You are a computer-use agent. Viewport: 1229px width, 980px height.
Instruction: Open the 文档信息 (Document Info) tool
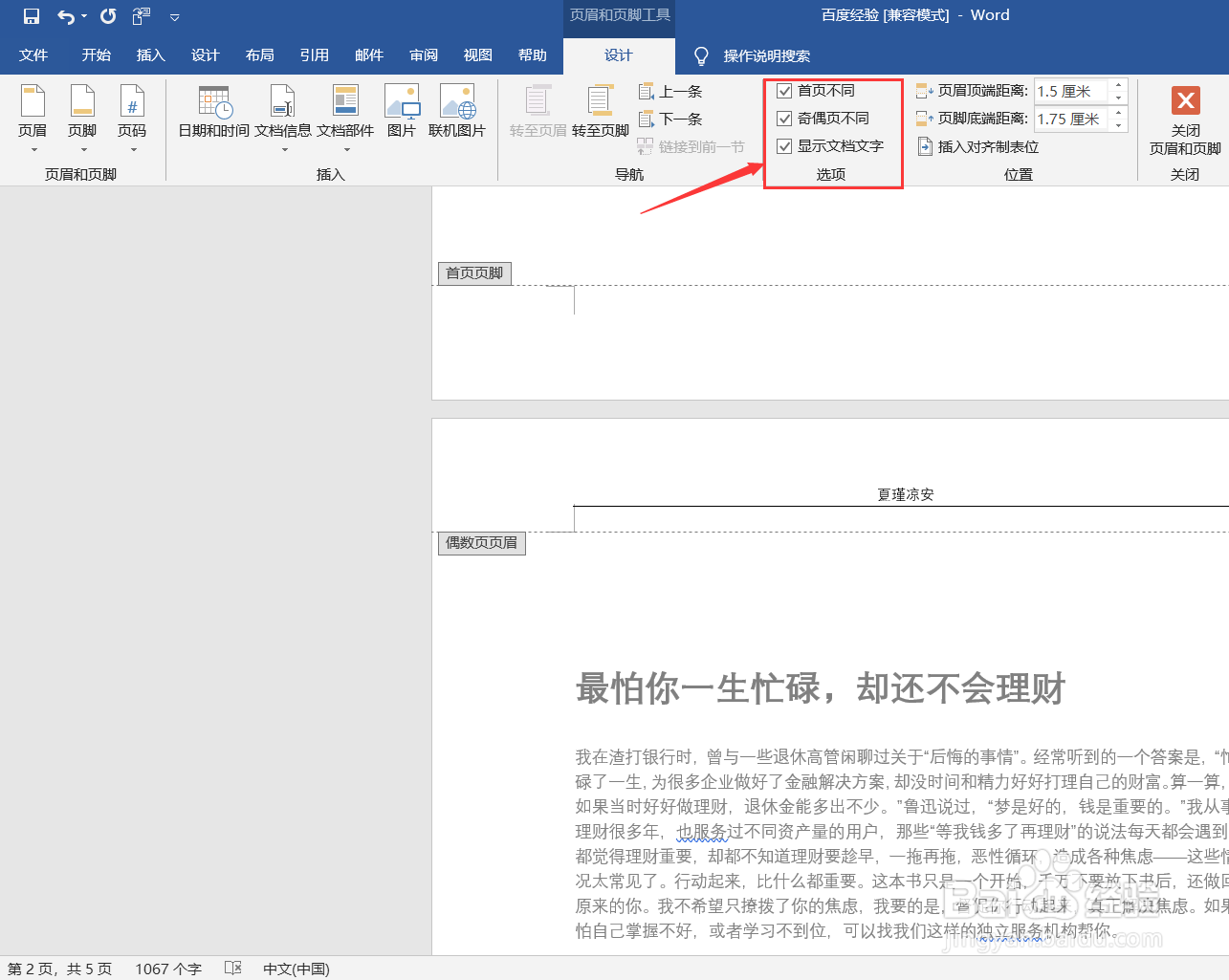(x=283, y=115)
